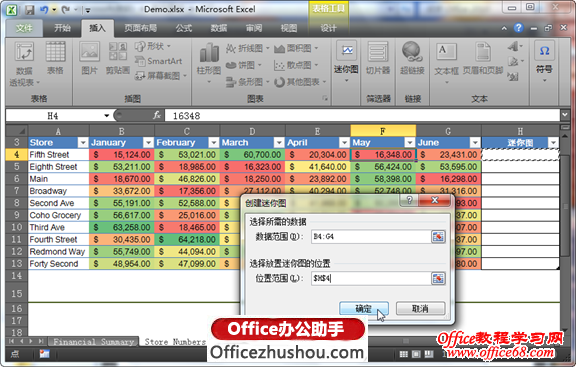Viewport: 576px width, 367px height.
Task: Open the 文件 (File) tab
Action: point(24,28)
